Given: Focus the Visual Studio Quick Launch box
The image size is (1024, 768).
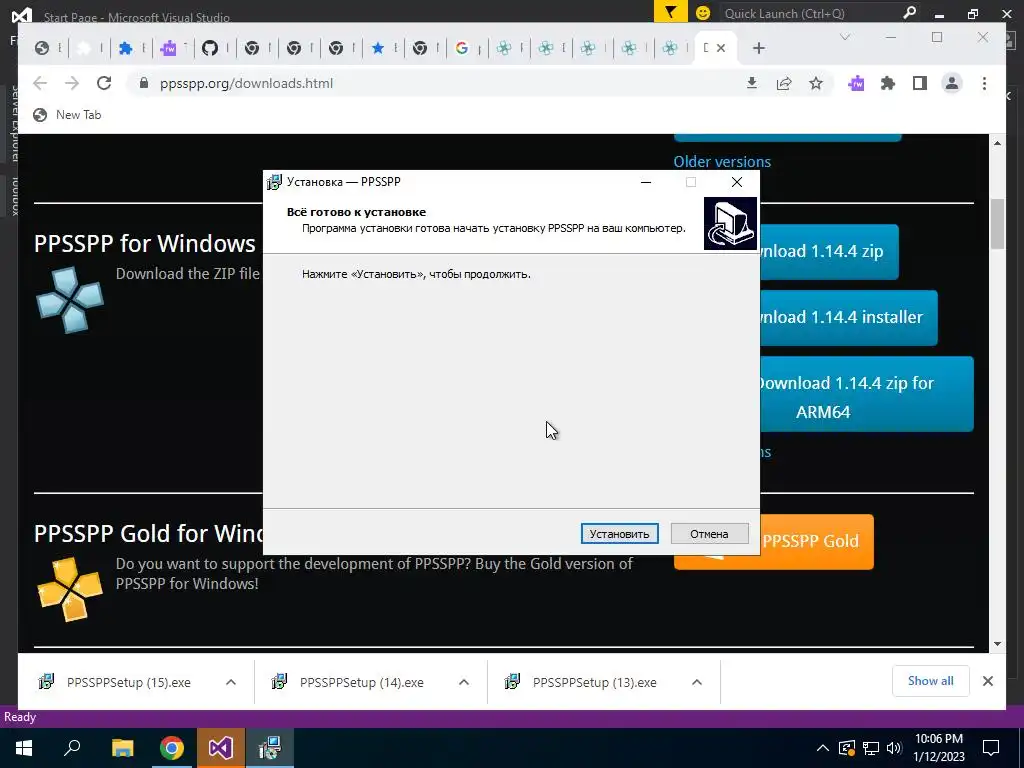Looking at the screenshot, I should (x=810, y=13).
